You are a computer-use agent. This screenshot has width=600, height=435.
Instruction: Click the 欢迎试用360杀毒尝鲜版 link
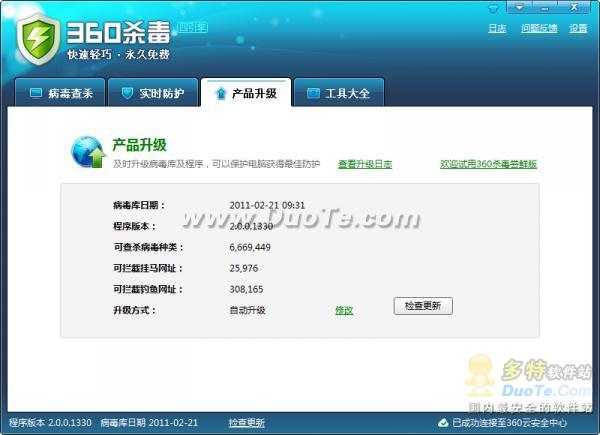click(488, 164)
